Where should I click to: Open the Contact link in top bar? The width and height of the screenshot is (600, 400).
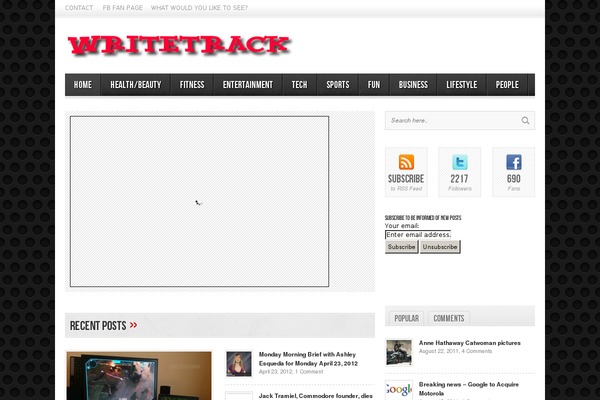(x=79, y=8)
